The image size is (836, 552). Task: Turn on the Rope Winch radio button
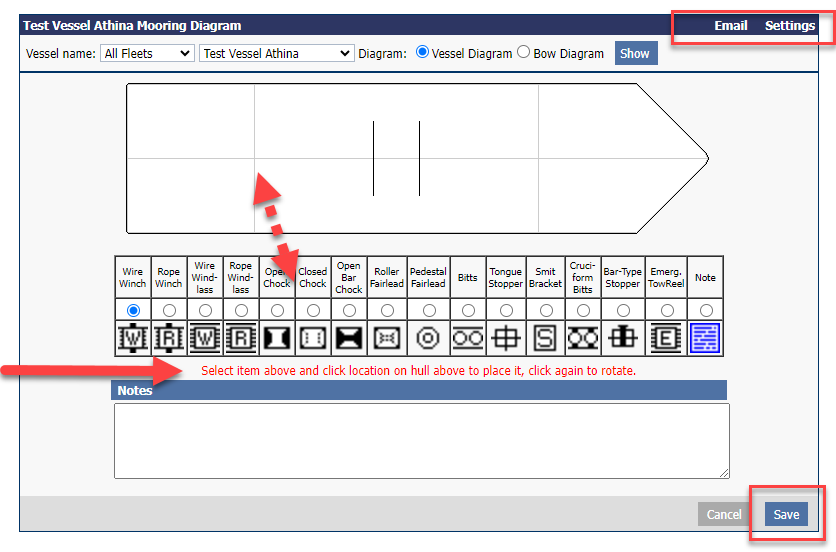click(x=169, y=310)
